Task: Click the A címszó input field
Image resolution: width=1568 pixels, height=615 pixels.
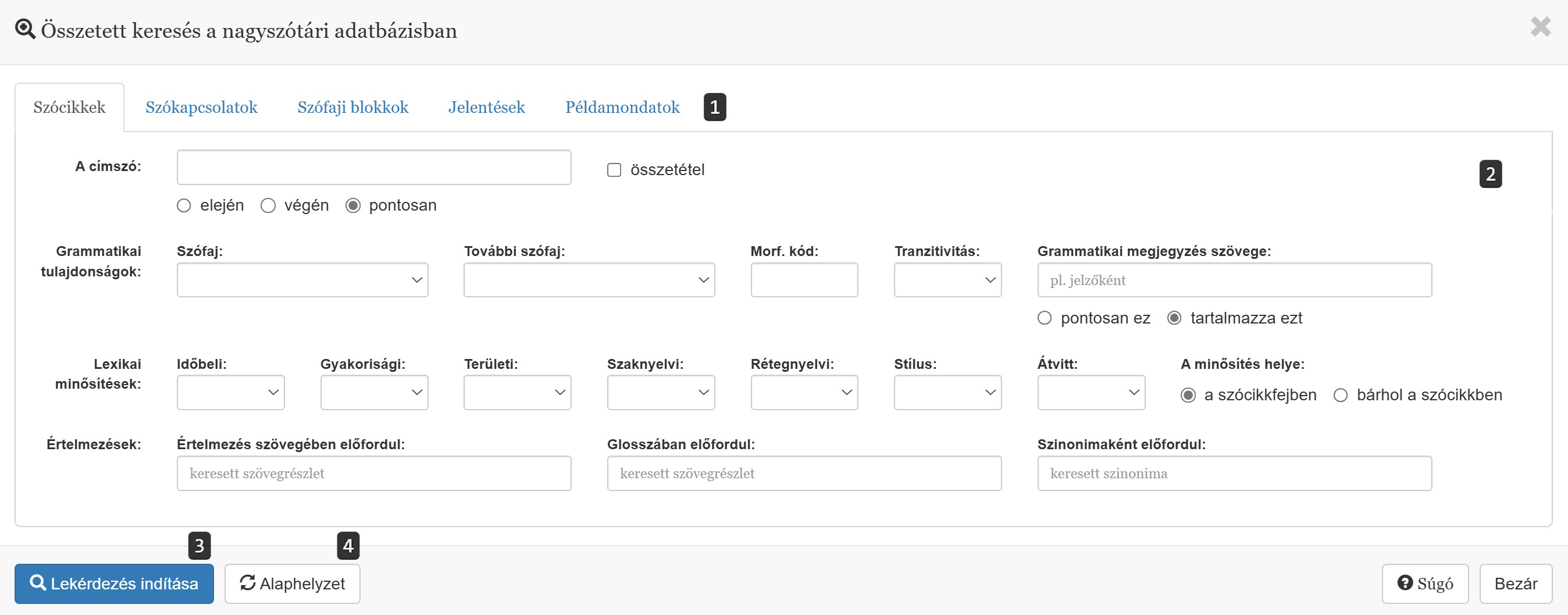Action: tap(374, 168)
